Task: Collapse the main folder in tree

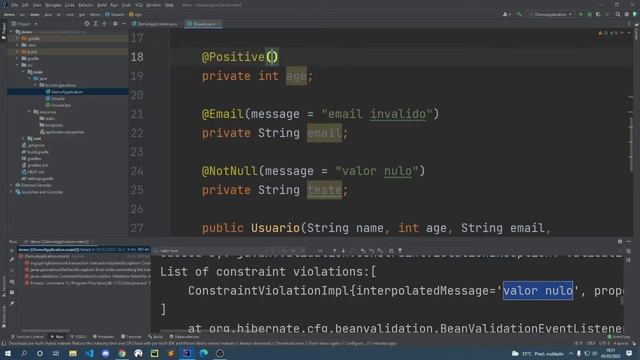Action: [x=23, y=72]
